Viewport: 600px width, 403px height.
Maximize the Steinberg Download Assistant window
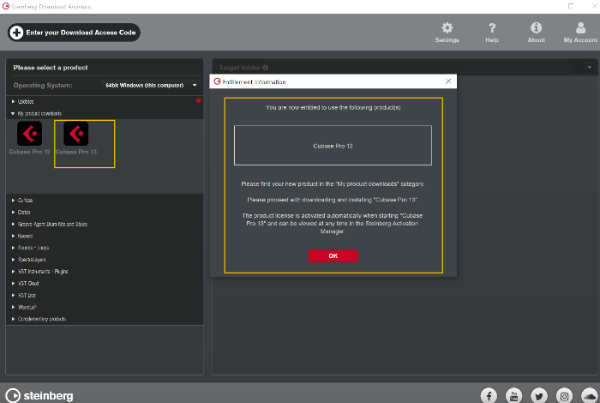[571, 6]
